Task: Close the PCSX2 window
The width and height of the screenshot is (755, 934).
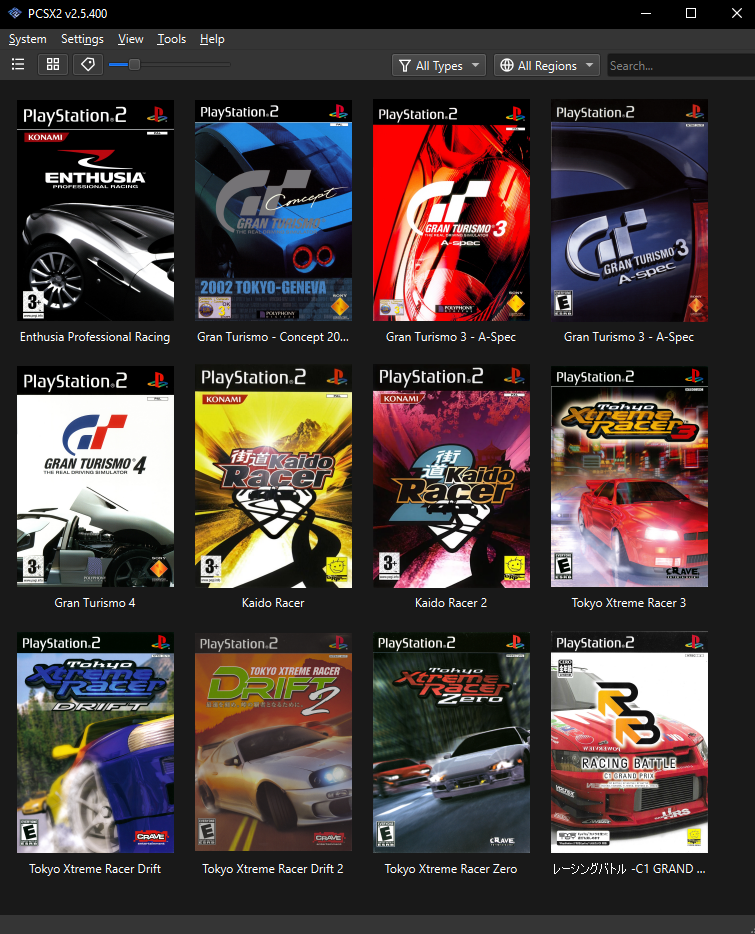Action: click(x=737, y=13)
